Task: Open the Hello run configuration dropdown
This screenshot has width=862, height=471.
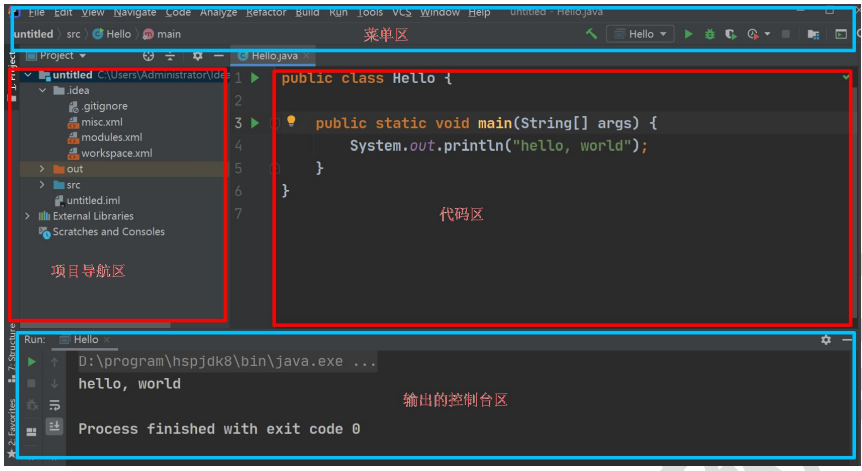Action: coord(640,34)
